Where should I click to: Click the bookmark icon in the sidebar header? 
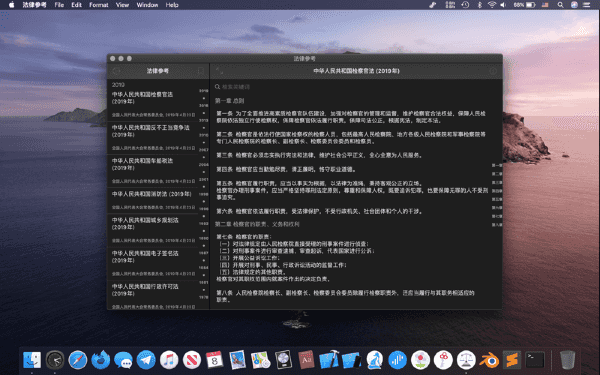(201, 71)
